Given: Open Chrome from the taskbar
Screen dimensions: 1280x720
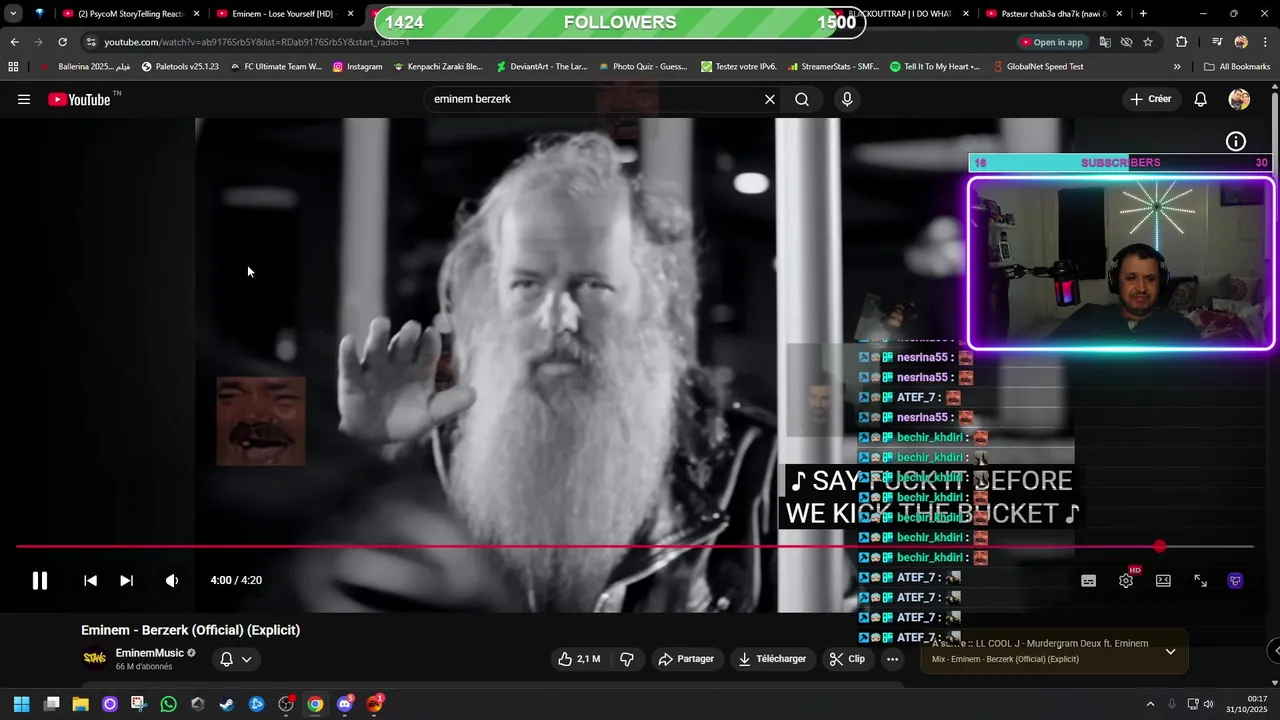Looking at the screenshot, I should coord(315,704).
